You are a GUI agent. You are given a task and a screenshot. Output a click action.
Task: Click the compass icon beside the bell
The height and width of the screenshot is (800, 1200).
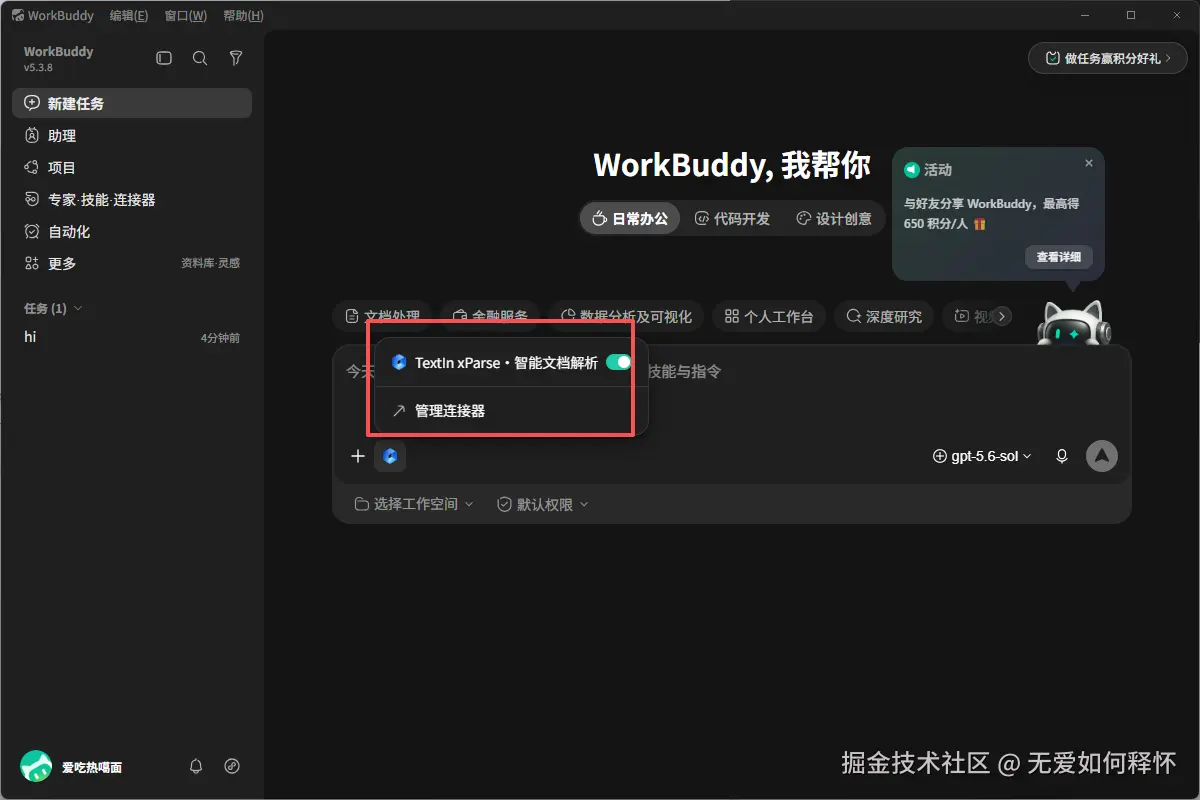[x=232, y=766]
